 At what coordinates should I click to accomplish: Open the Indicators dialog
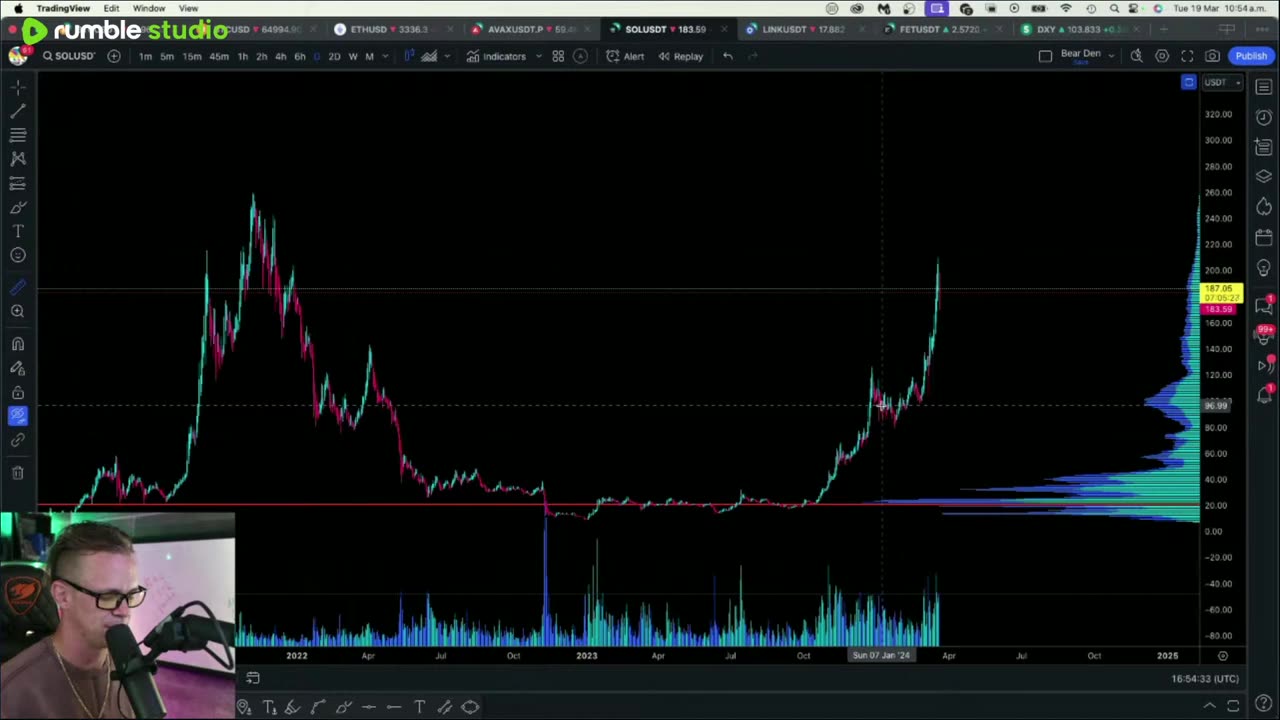pyautogui.click(x=496, y=56)
